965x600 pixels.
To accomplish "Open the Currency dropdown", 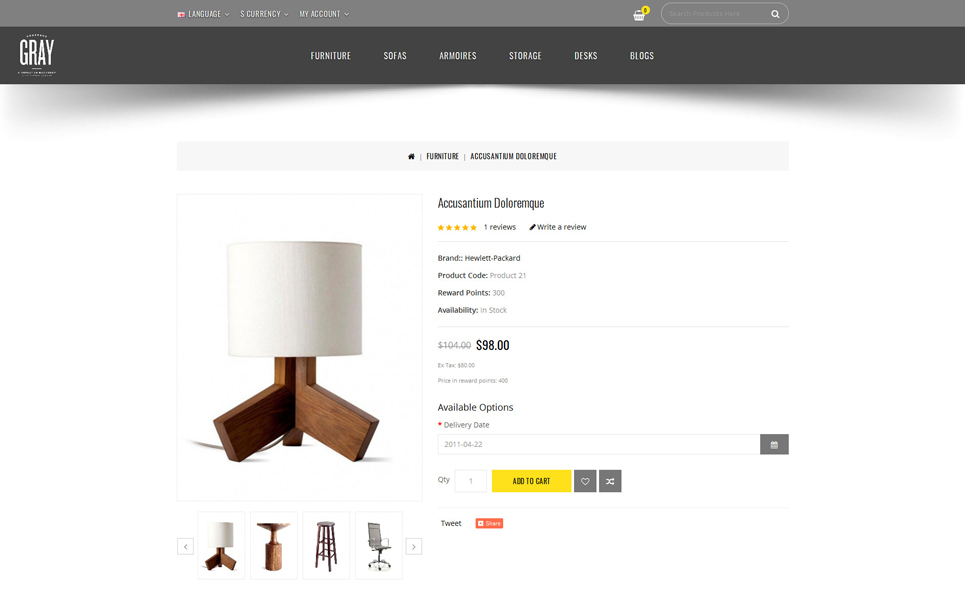I will [x=264, y=14].
